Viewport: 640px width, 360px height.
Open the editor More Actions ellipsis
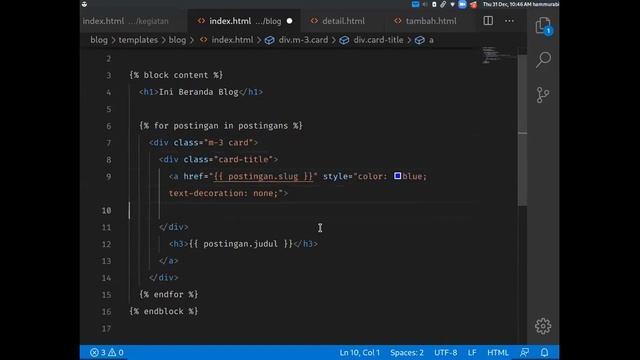coord(509,21)
